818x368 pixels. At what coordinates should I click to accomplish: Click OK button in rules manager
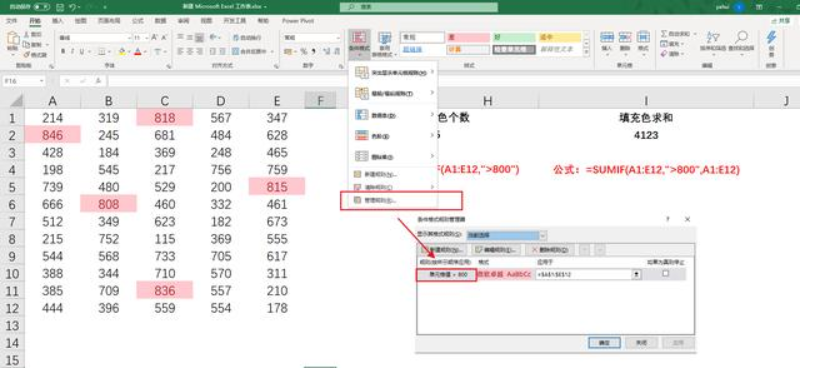(x=604, y=342)
